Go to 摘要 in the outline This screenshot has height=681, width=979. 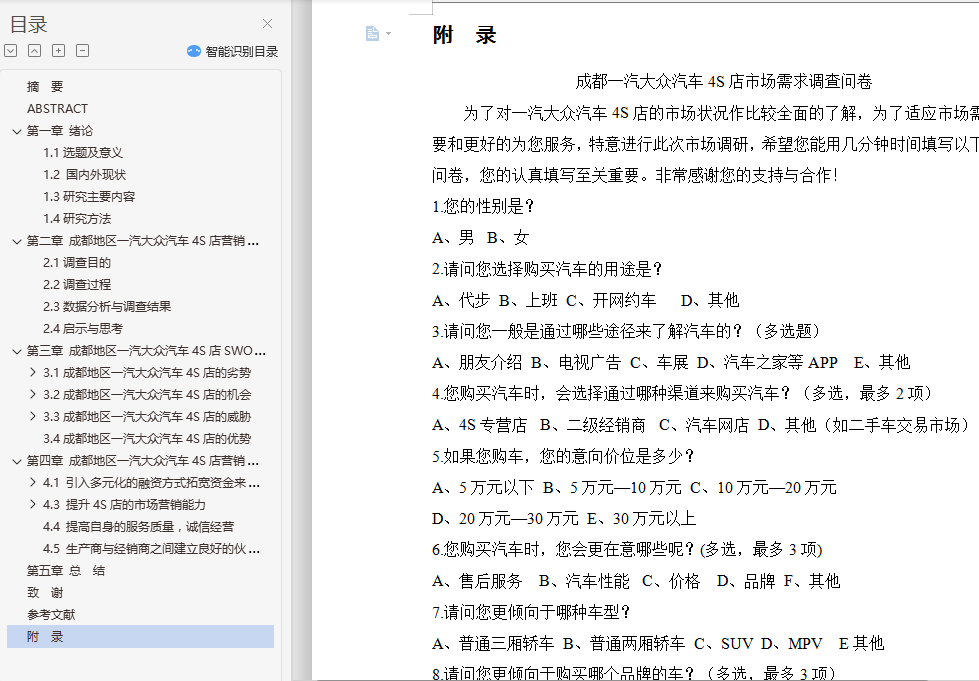click(x=45, y=87)
